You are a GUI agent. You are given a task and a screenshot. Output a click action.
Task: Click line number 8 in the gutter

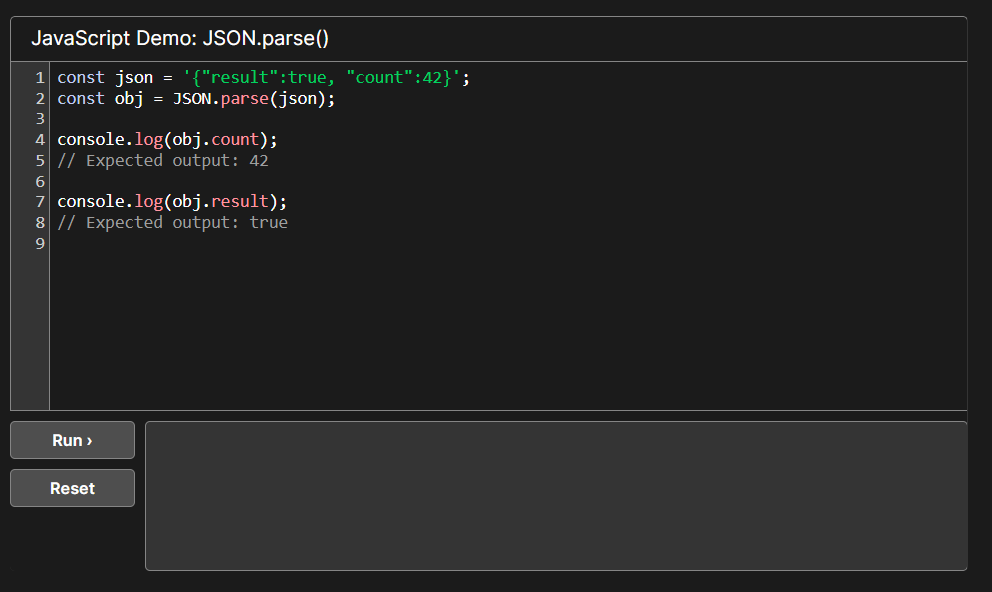(x=40, y=223)
